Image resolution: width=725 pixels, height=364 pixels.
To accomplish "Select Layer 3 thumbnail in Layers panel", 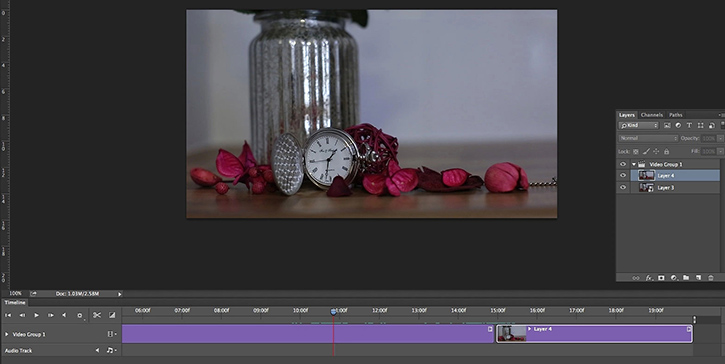I will coord(646,187).
